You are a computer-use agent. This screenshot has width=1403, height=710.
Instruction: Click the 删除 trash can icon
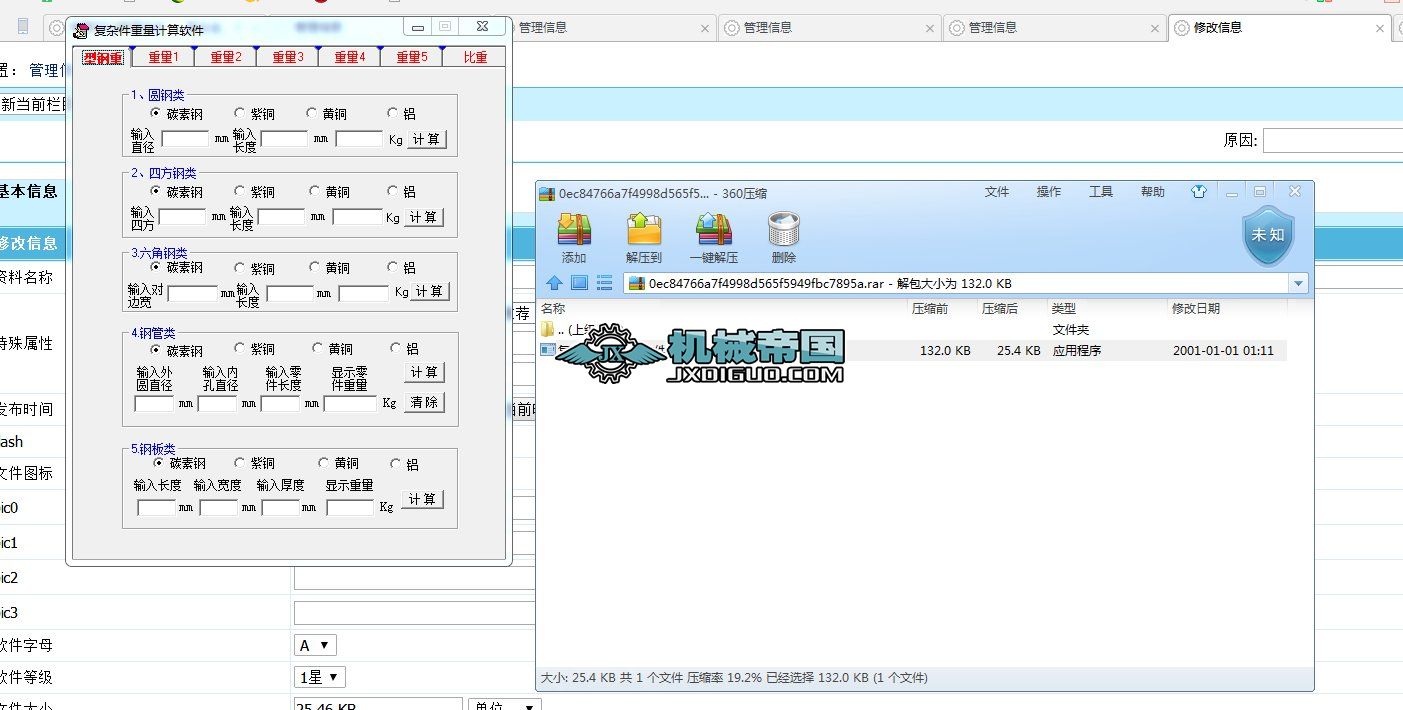click(784, 230)
